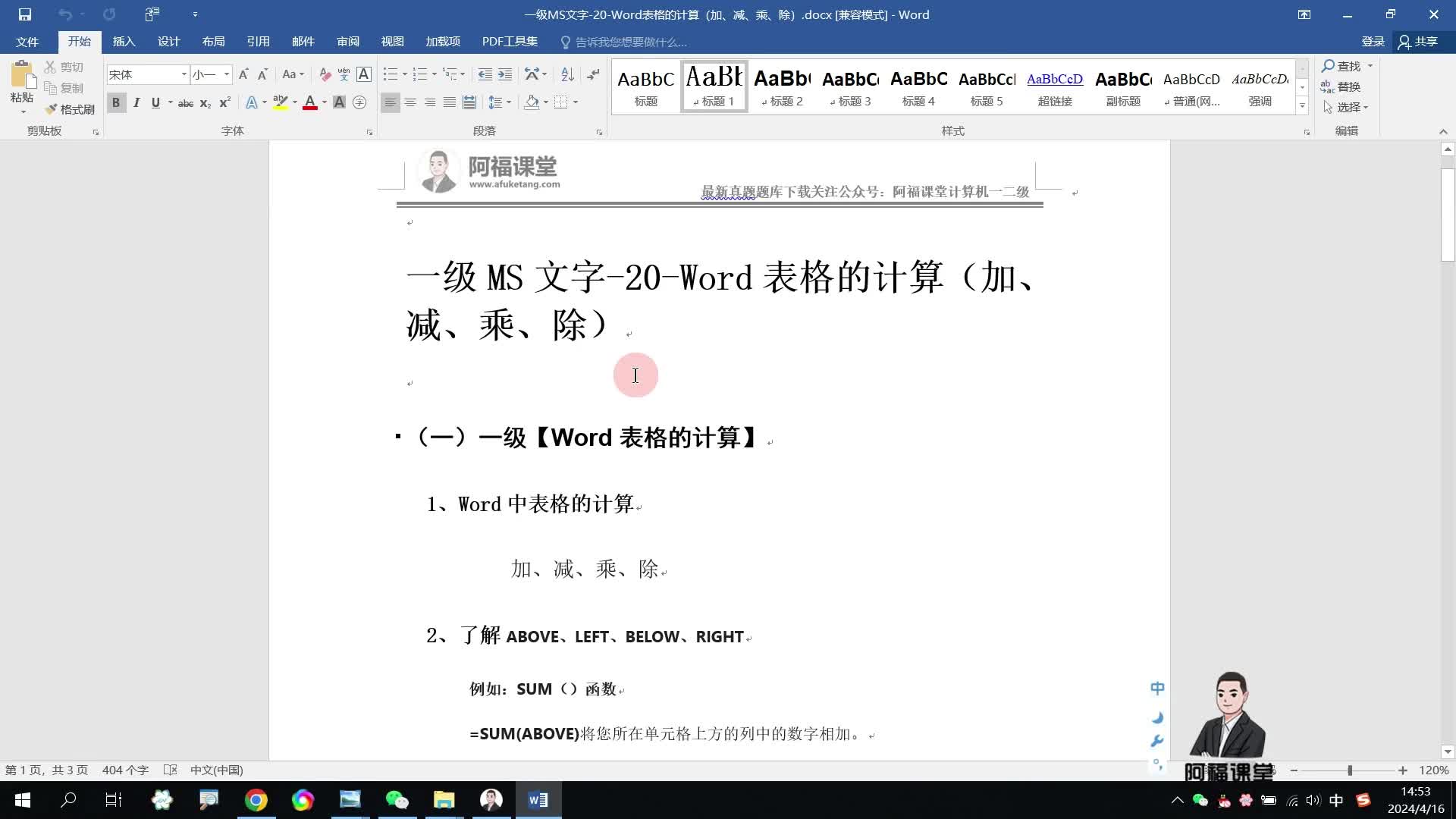Open the 文件 File tab
Image resolution: width=1456 pixels, height=819 pixels.
click(x=27, y=42)
